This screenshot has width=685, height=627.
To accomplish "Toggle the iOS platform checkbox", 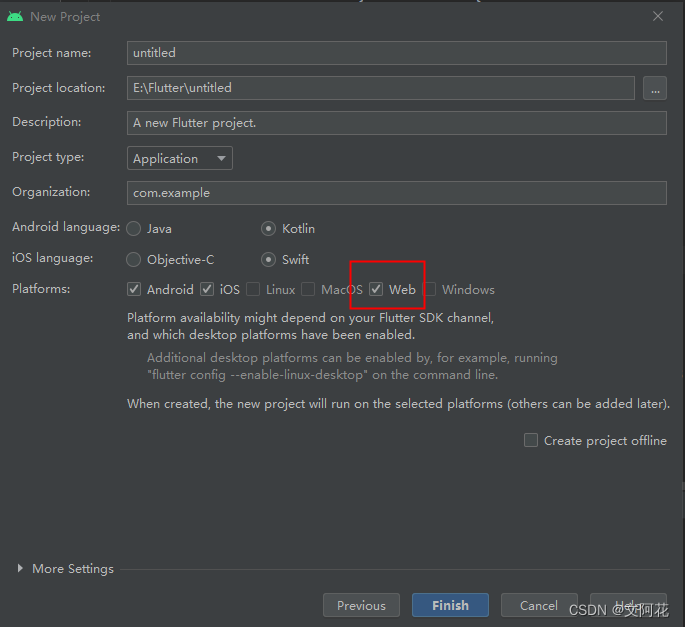I will [x=207, y=289].
